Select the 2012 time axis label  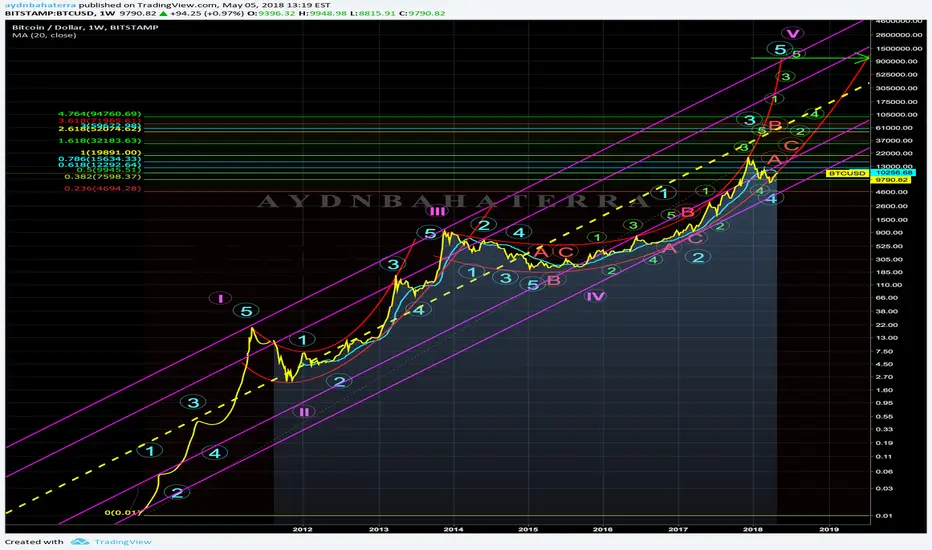(x=303, y=529)
